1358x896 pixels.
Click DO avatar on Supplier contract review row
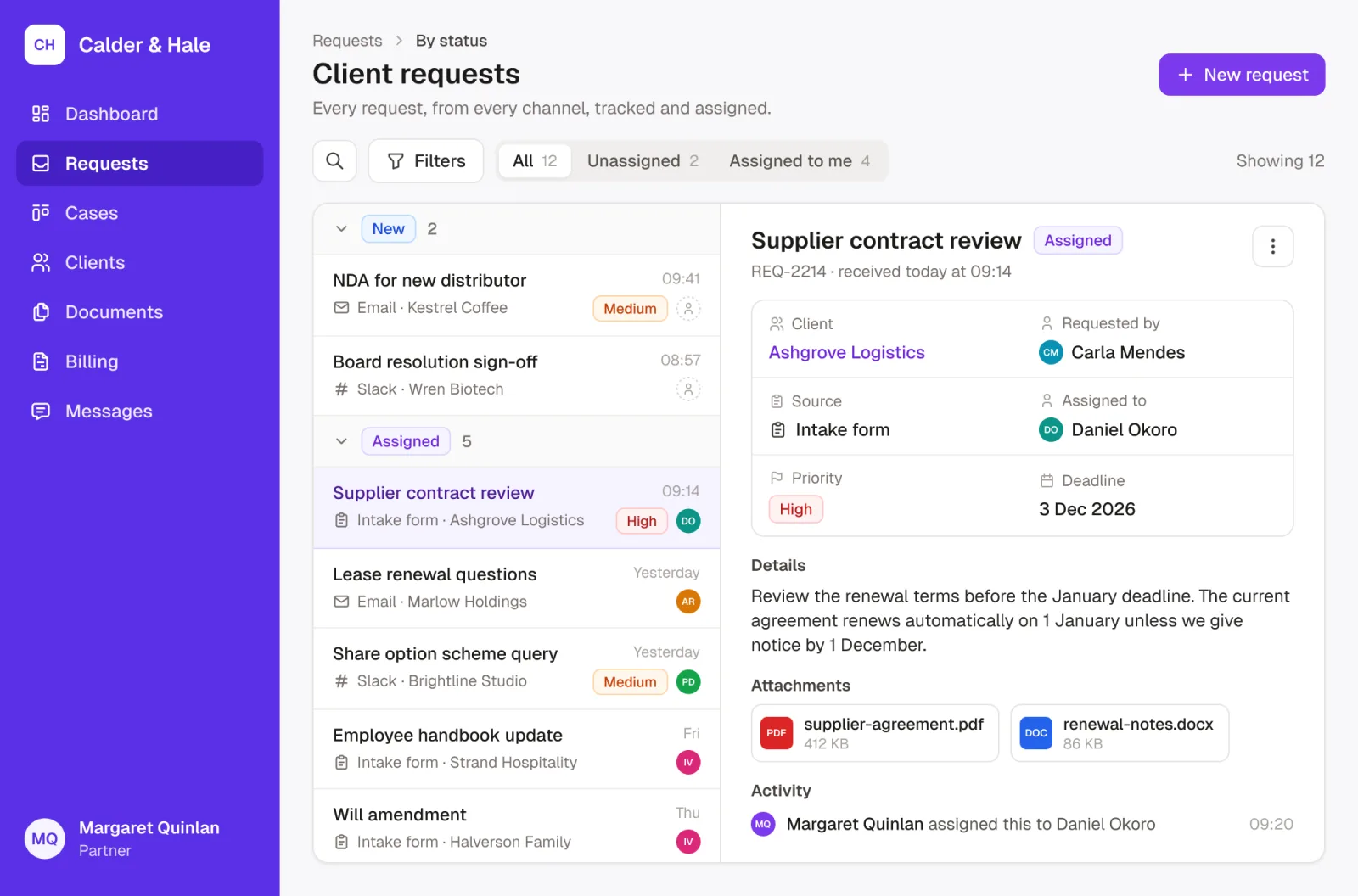pos(688,521)
